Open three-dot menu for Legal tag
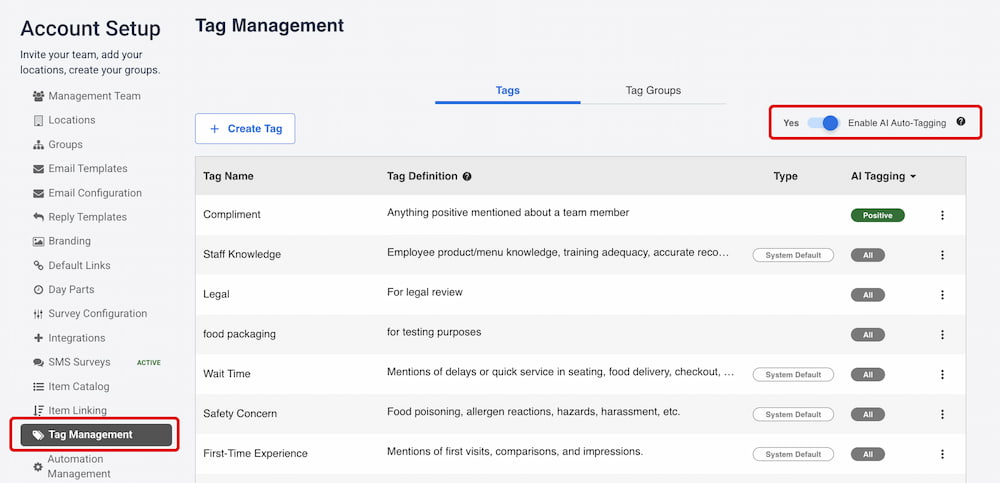 (943, 295)
